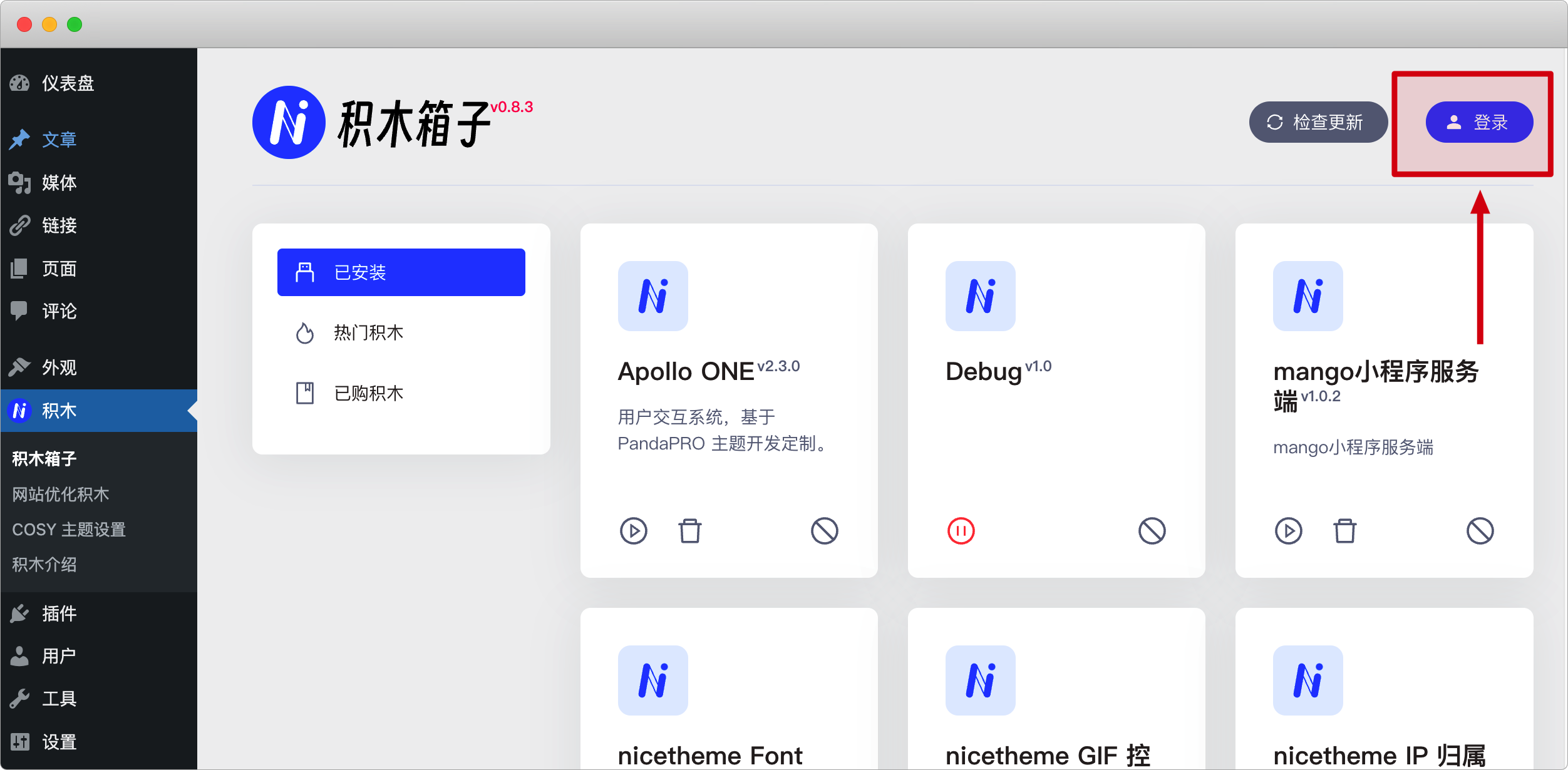Click the 积木箱子 round Ni logo
The height and width of the screenshot is (770, 1568).
click(x=289, y=122)
